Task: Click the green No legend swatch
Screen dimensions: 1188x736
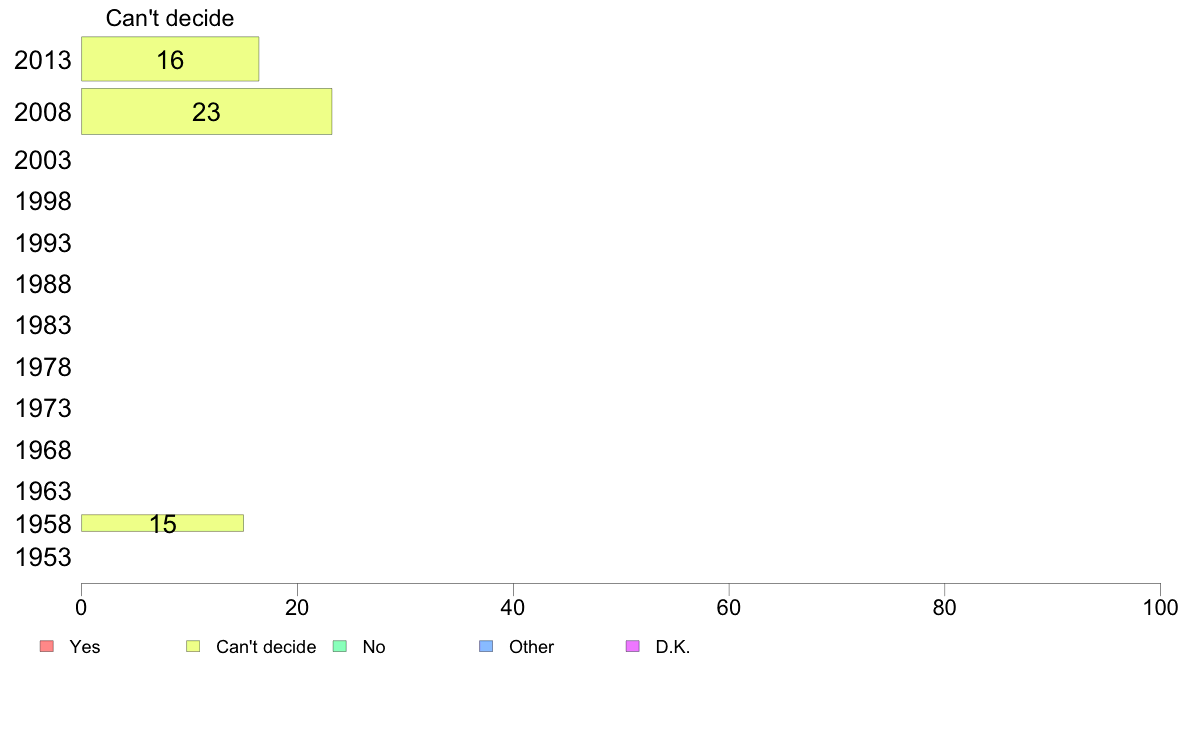Action: point(340,647)
